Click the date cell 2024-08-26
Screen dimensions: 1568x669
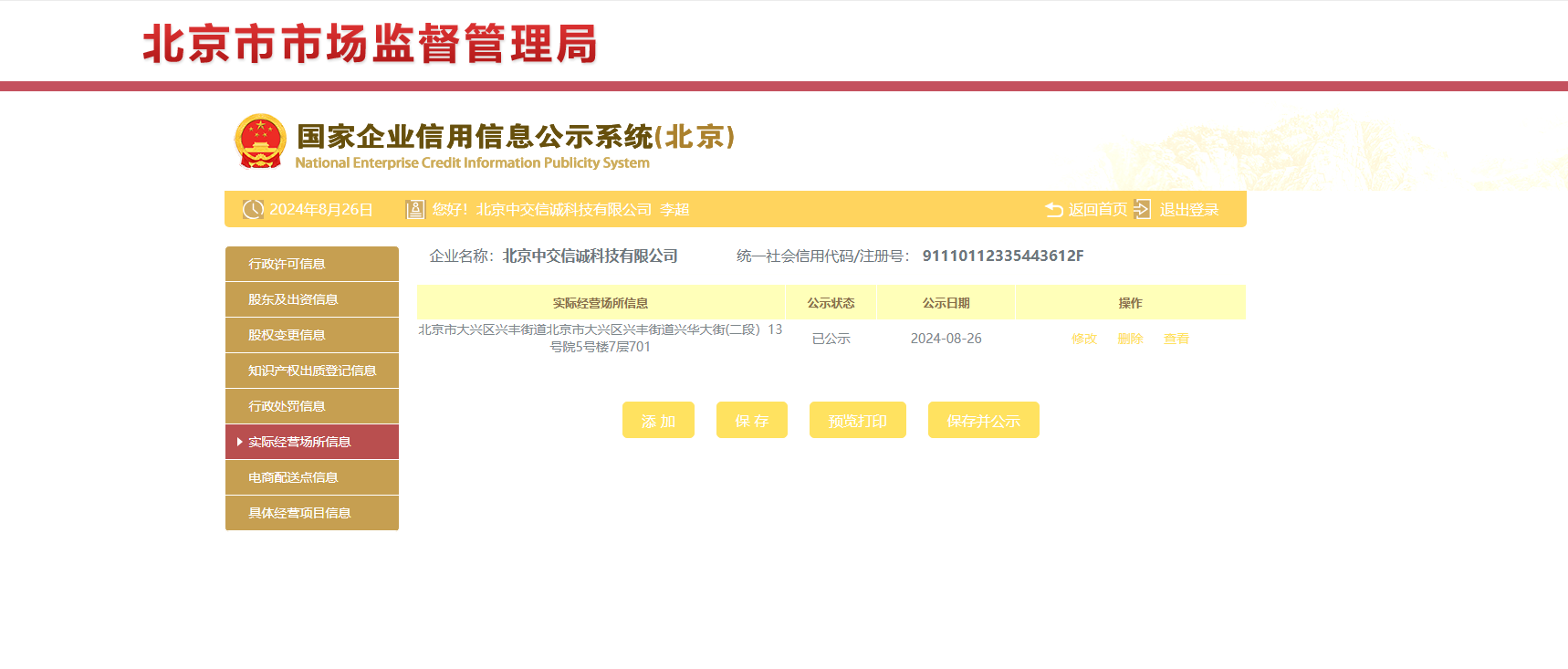946,339
